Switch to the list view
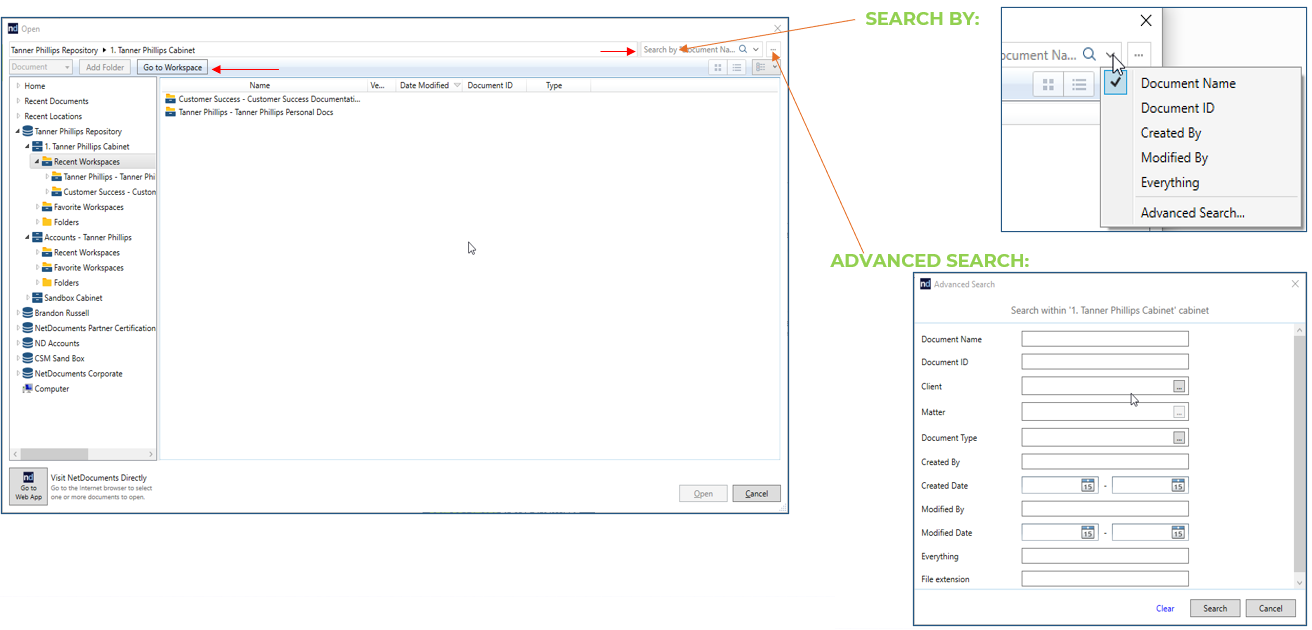 (737, 67)
